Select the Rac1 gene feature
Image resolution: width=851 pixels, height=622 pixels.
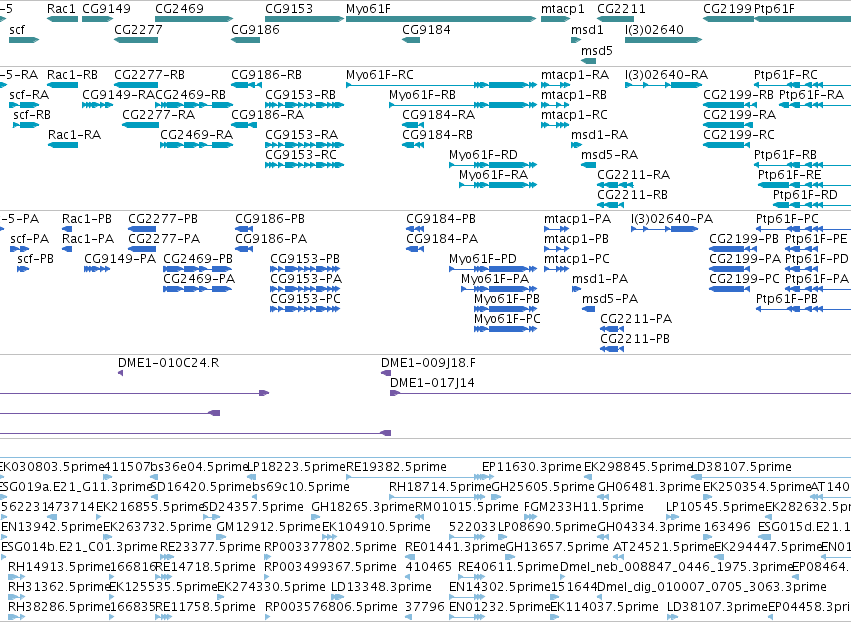(62, 19)
